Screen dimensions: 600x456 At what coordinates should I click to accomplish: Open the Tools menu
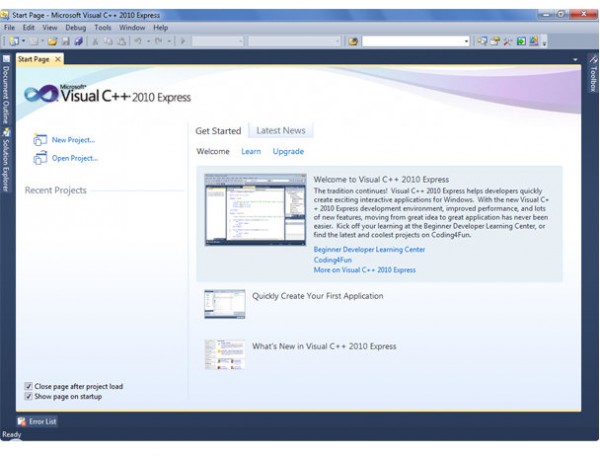click(x=103, y=28)
